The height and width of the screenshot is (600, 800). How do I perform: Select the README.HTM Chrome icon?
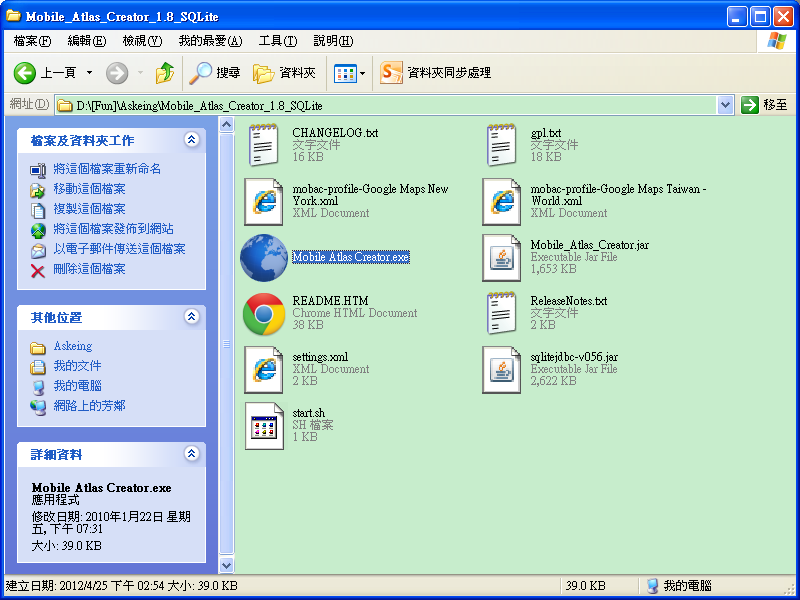[264, 314]
